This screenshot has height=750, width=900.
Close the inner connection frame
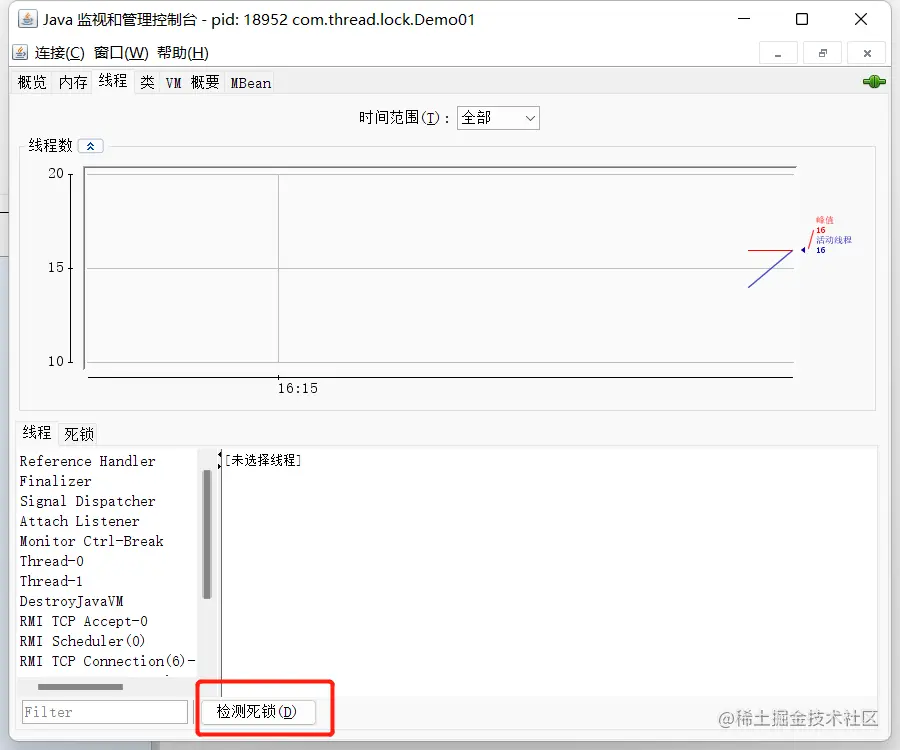[x=867, y=53]
